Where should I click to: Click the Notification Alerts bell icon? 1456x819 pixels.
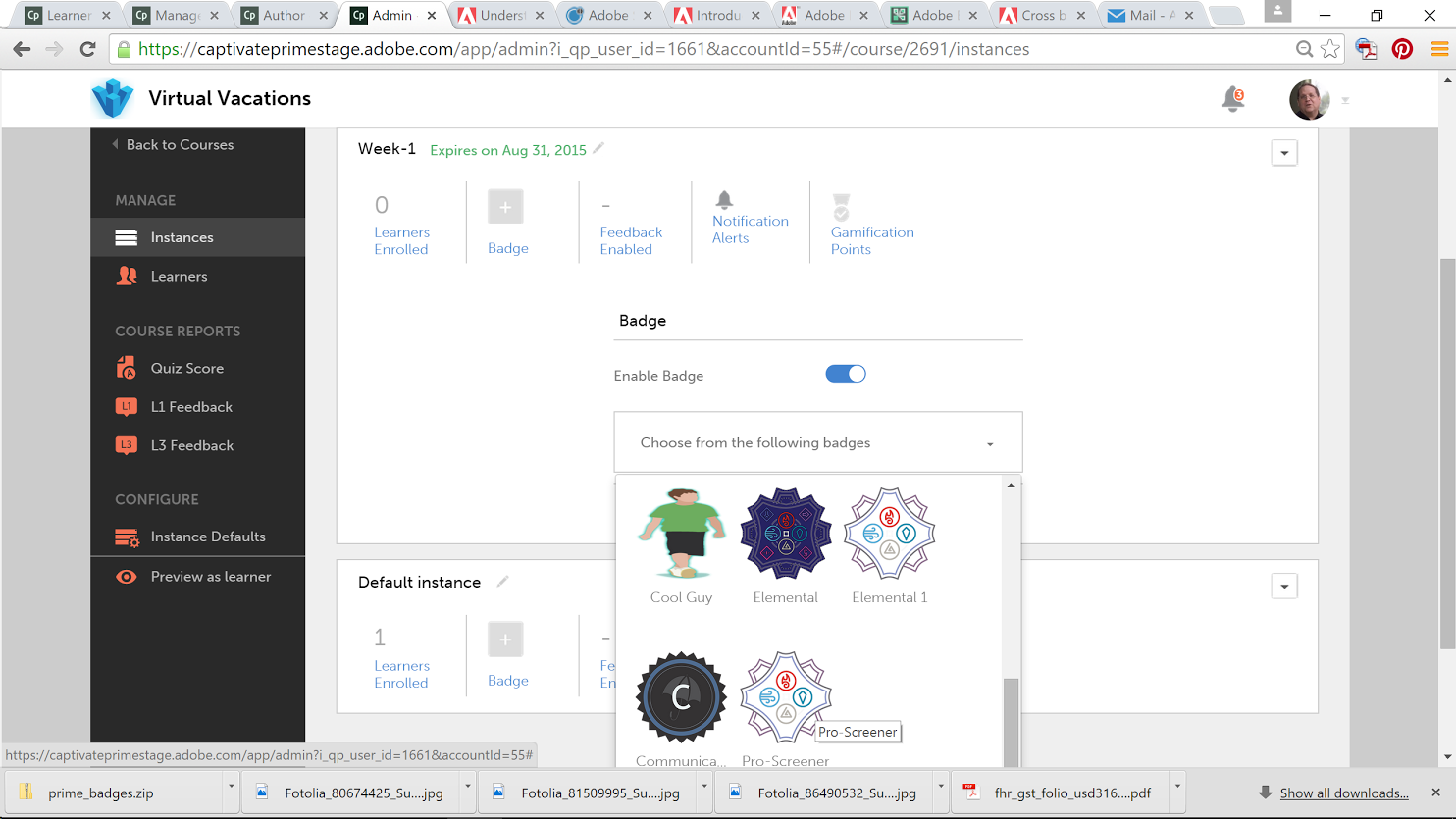[724, 200]
